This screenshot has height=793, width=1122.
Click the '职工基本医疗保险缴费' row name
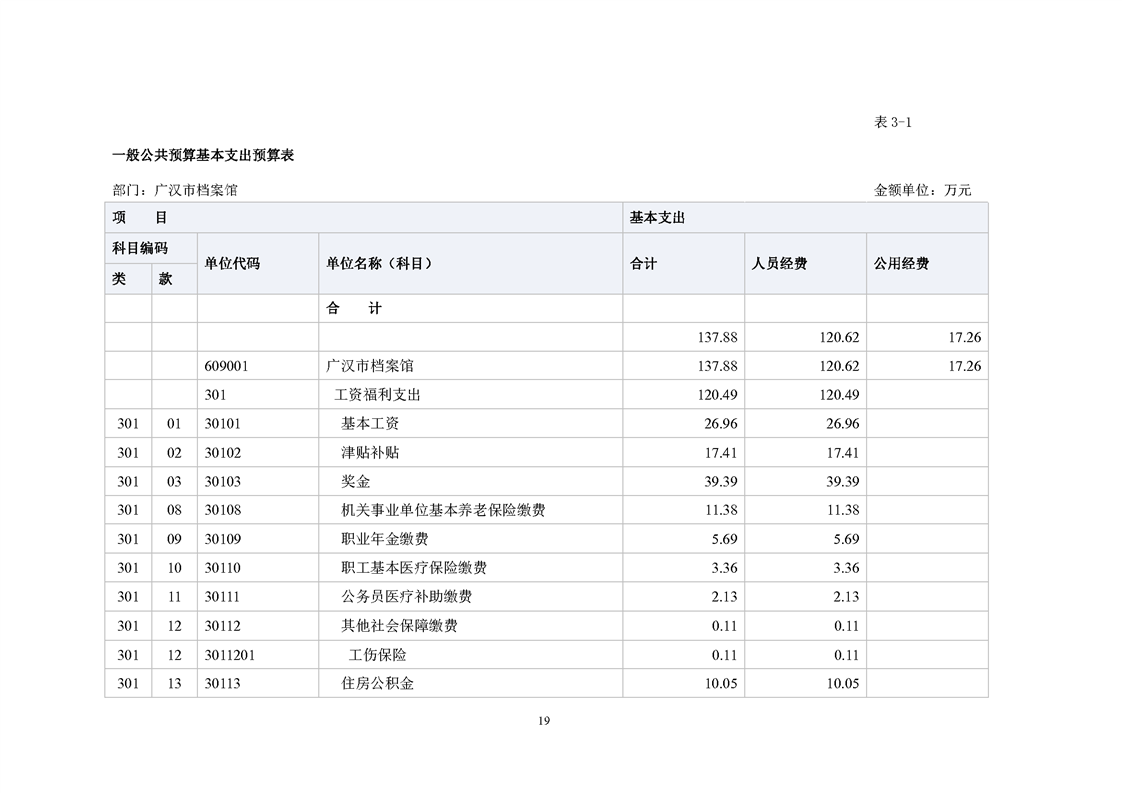tap(414, 568)
